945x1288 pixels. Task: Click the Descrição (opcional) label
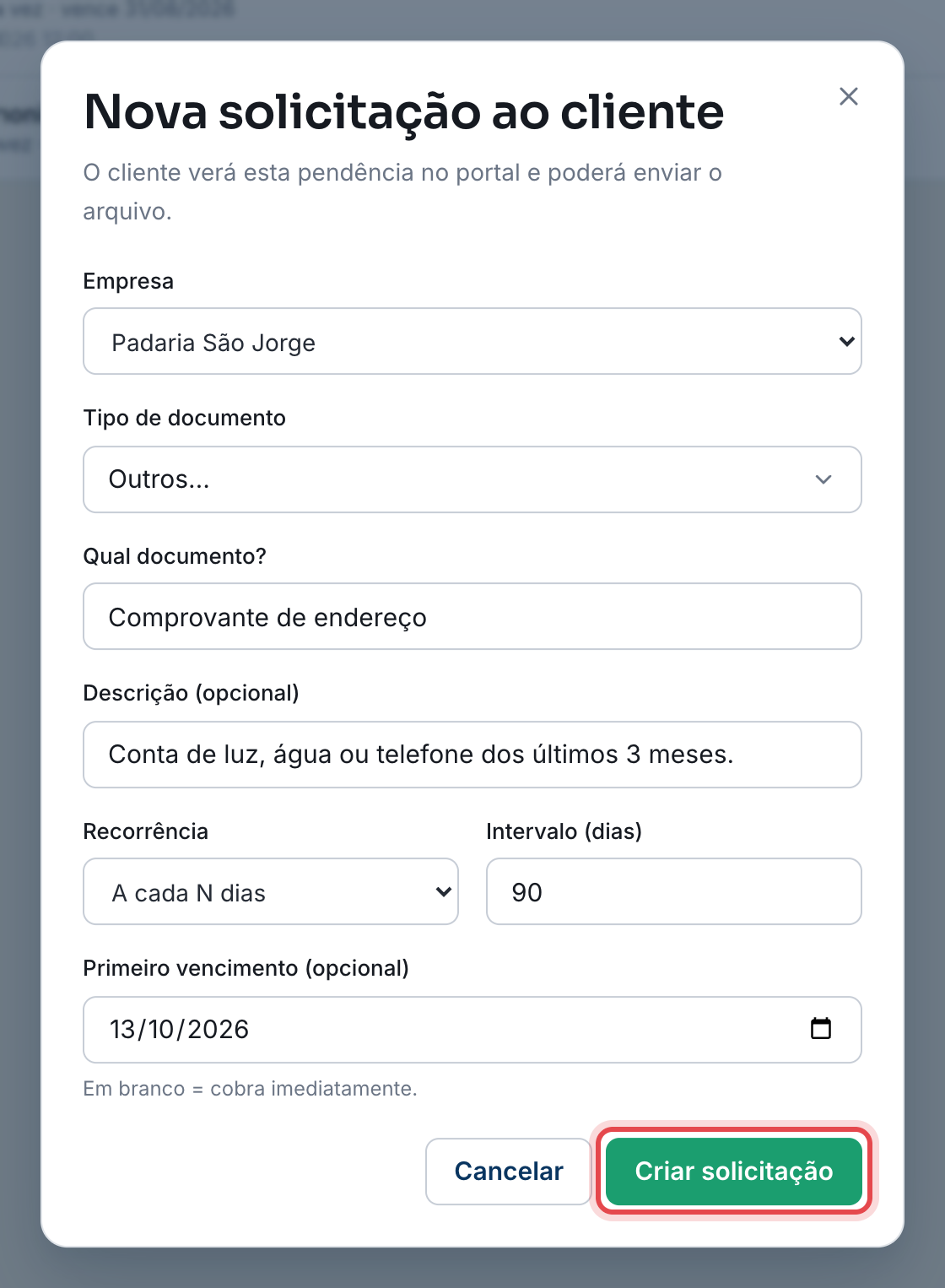pos(191,693)
